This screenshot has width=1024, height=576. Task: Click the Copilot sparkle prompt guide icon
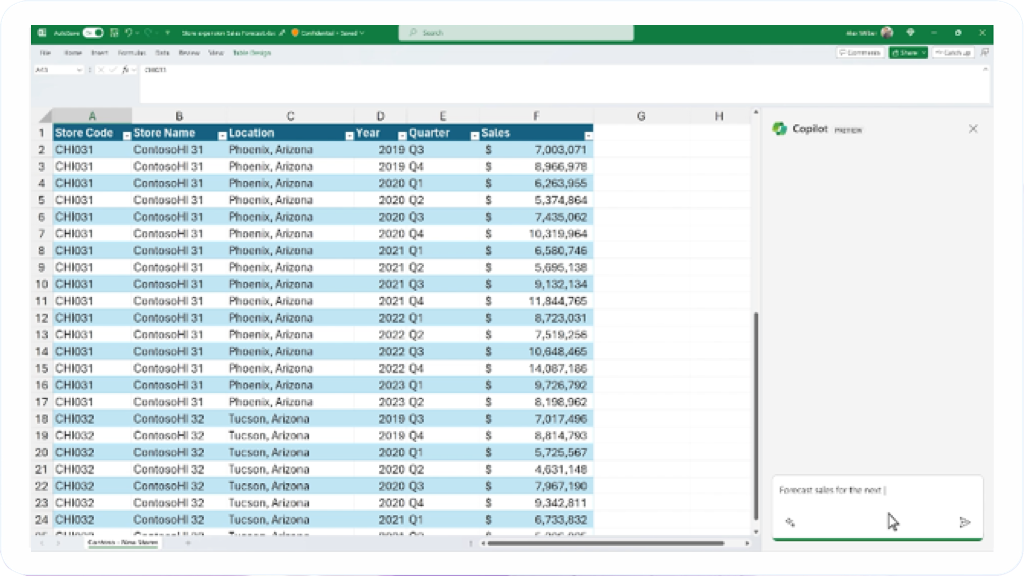(x=790, y=522)
